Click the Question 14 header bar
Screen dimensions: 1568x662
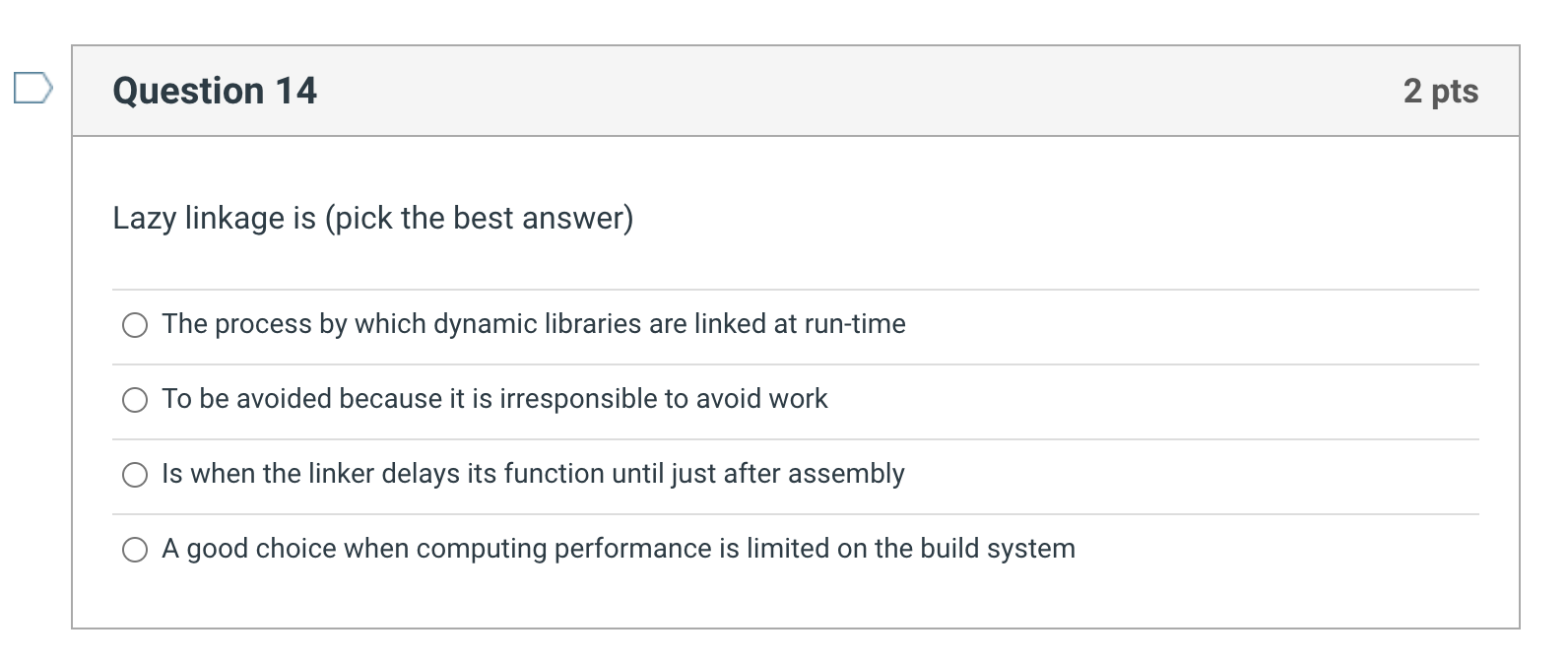tap(788, 90)
